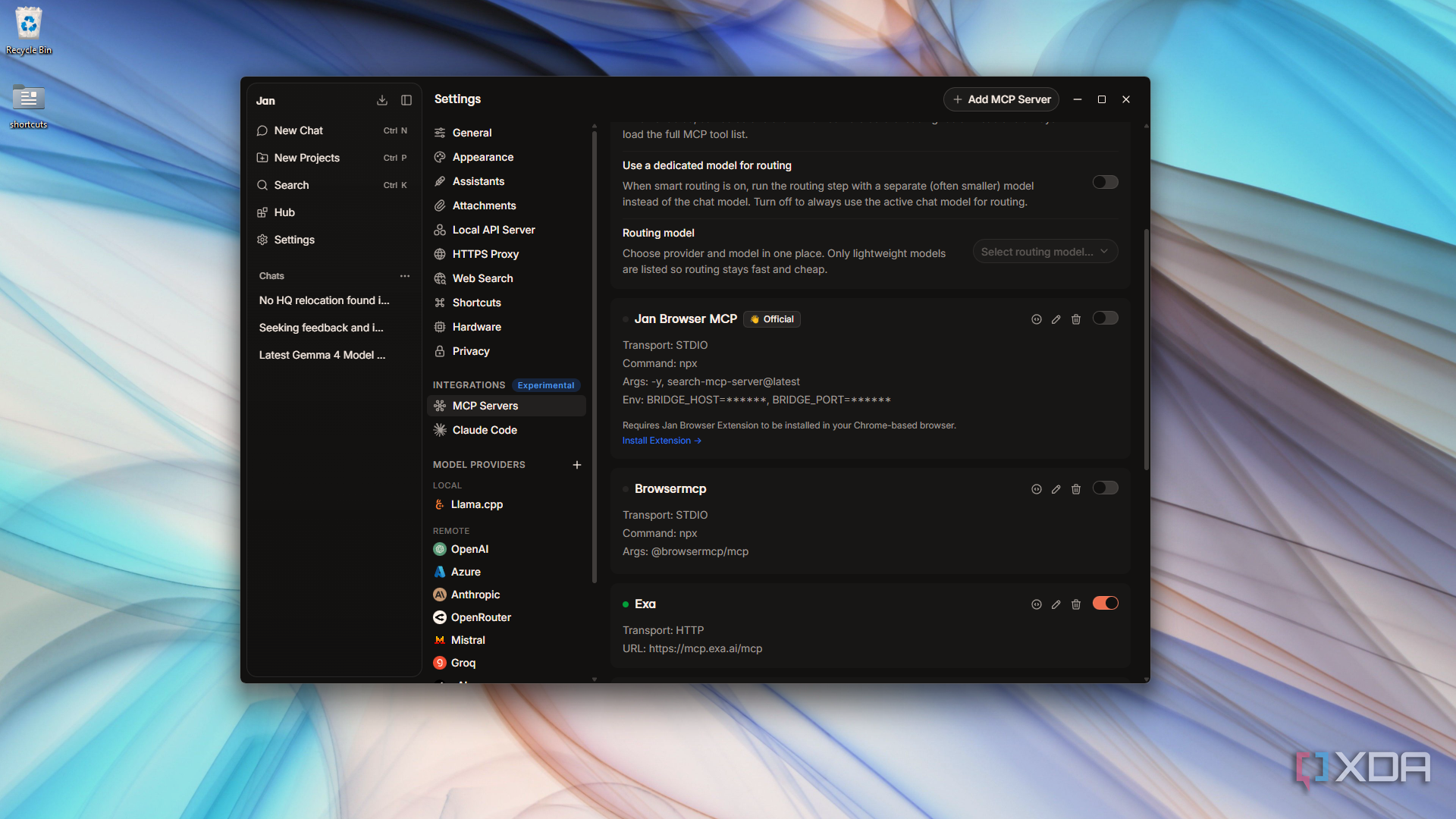Open Appearance settings section
This screenshot has height=819, width=1456.
click(507, 157)
